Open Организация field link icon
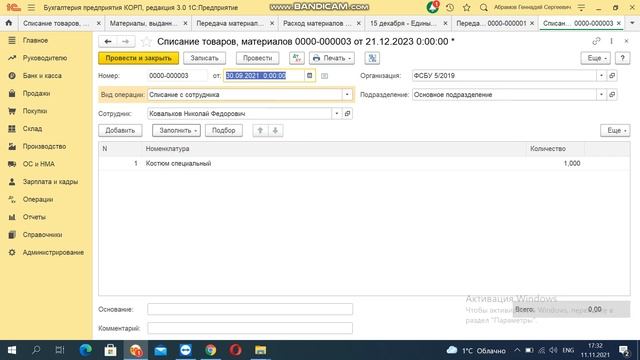The image size is (640, 360). point(612,76)
